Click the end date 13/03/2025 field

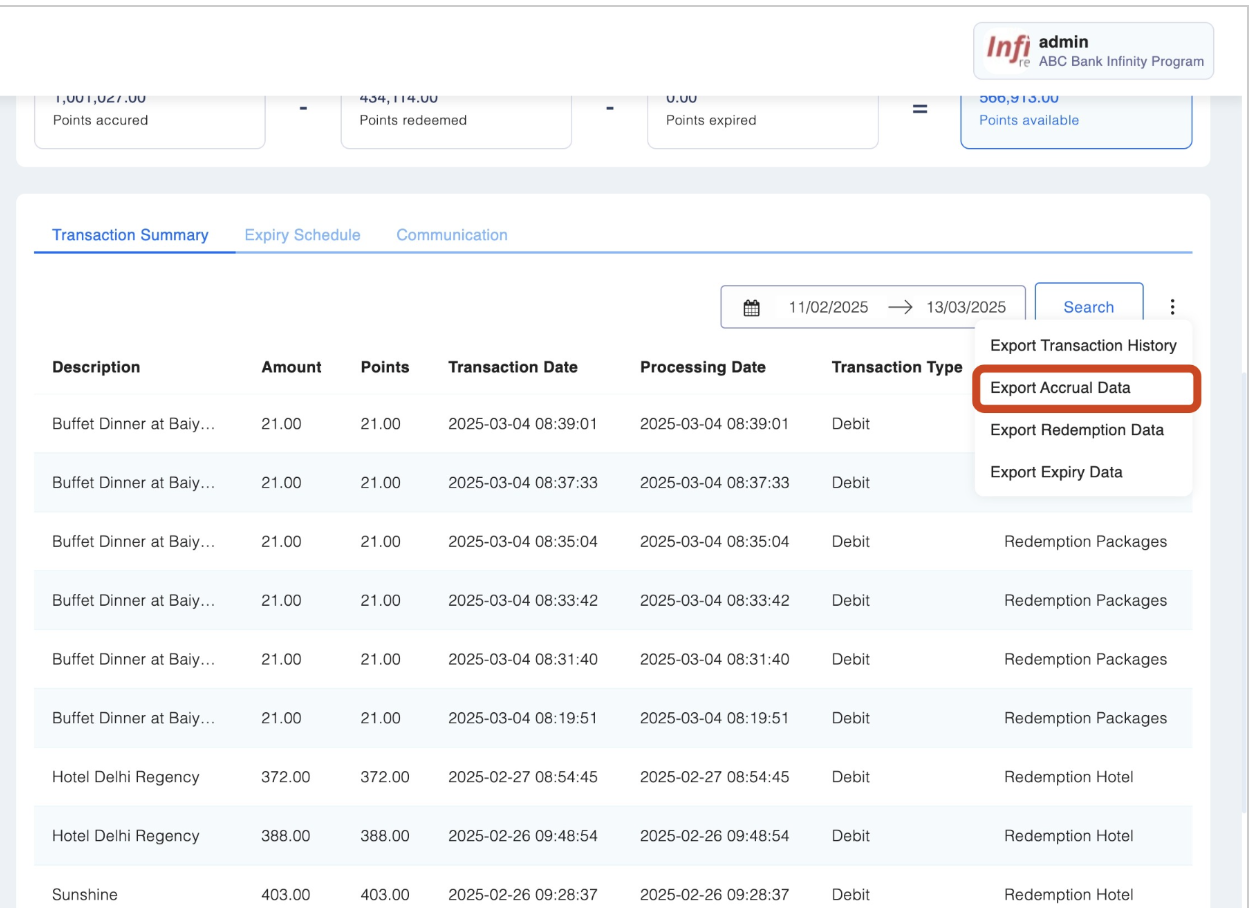pyautogui.click(x=965, y=308)
